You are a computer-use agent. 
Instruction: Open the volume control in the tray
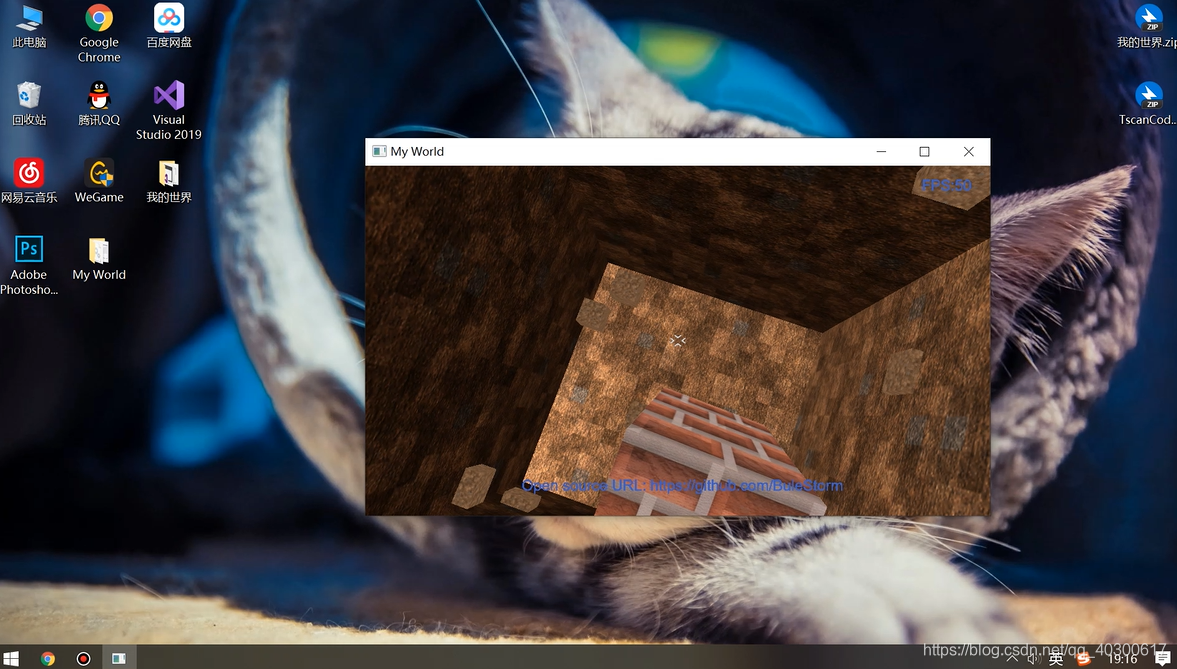[x=1034, y=658]
